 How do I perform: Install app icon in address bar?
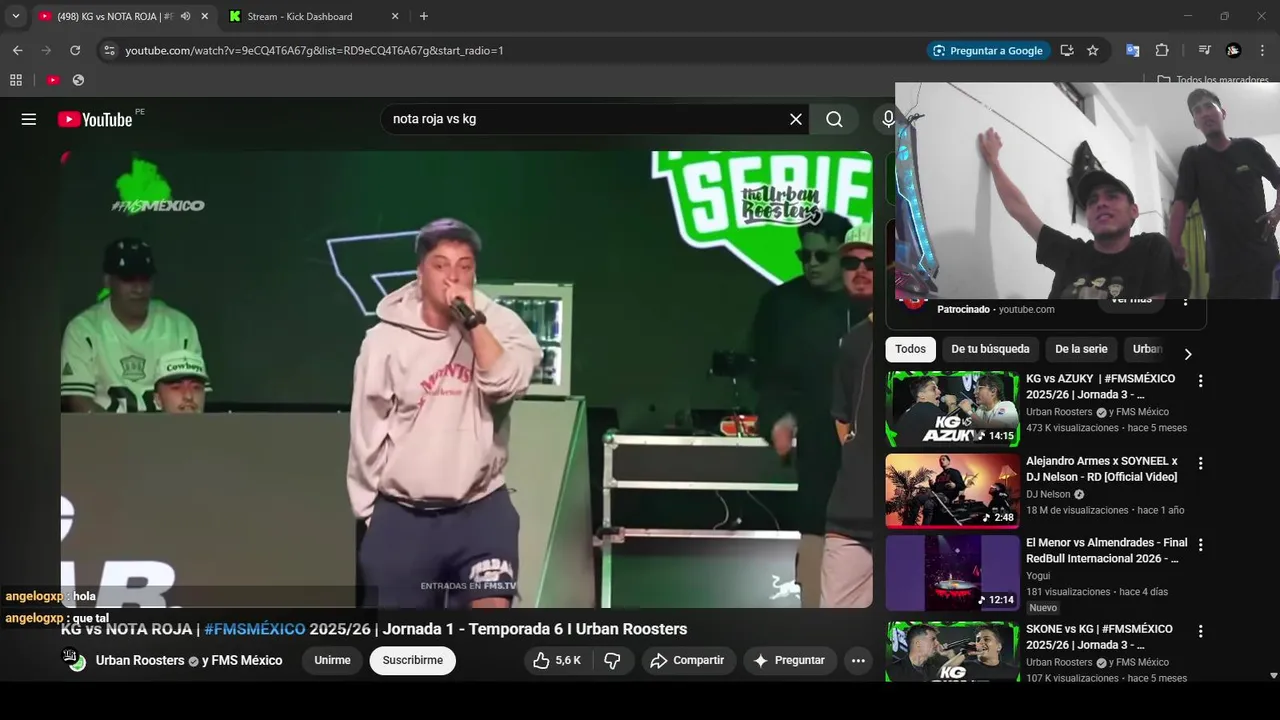(x=1067, y=50)
